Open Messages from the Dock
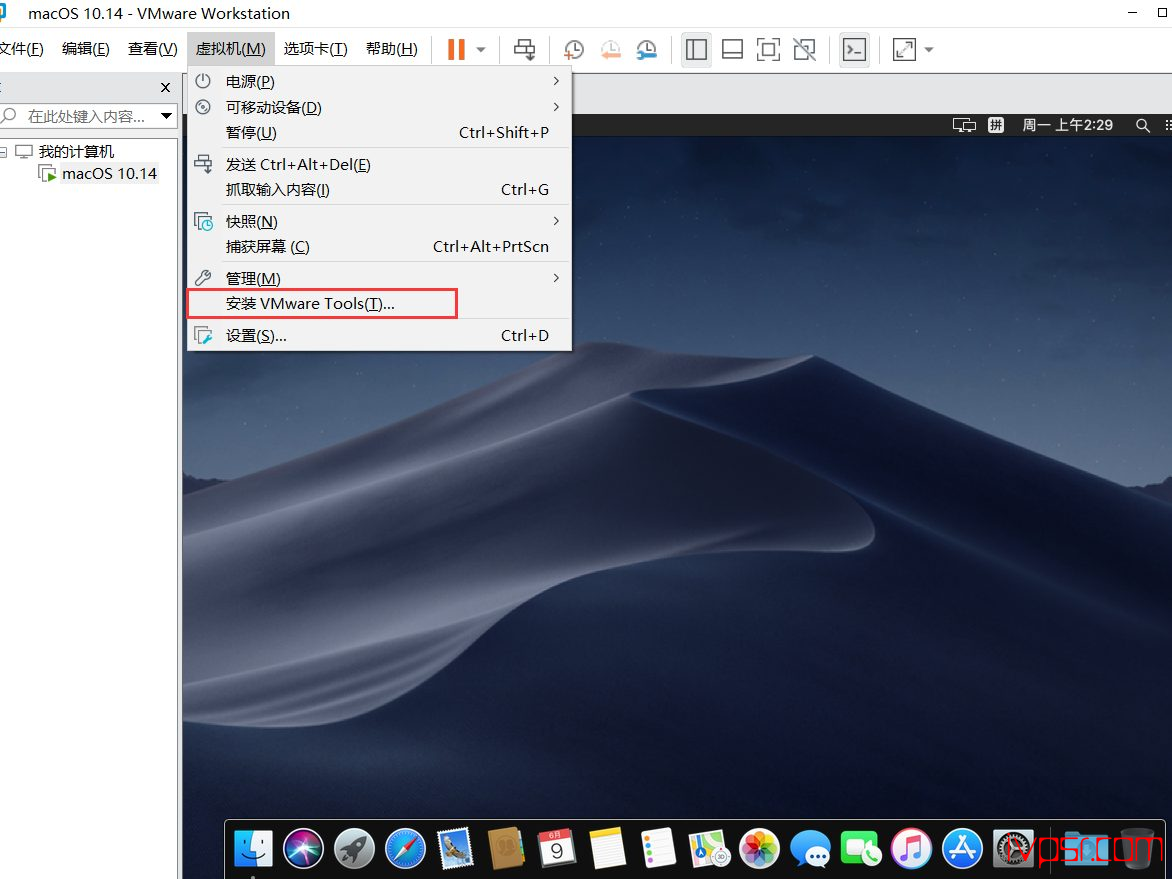Viewport: 1172px width, 879px height. [810, 849]
